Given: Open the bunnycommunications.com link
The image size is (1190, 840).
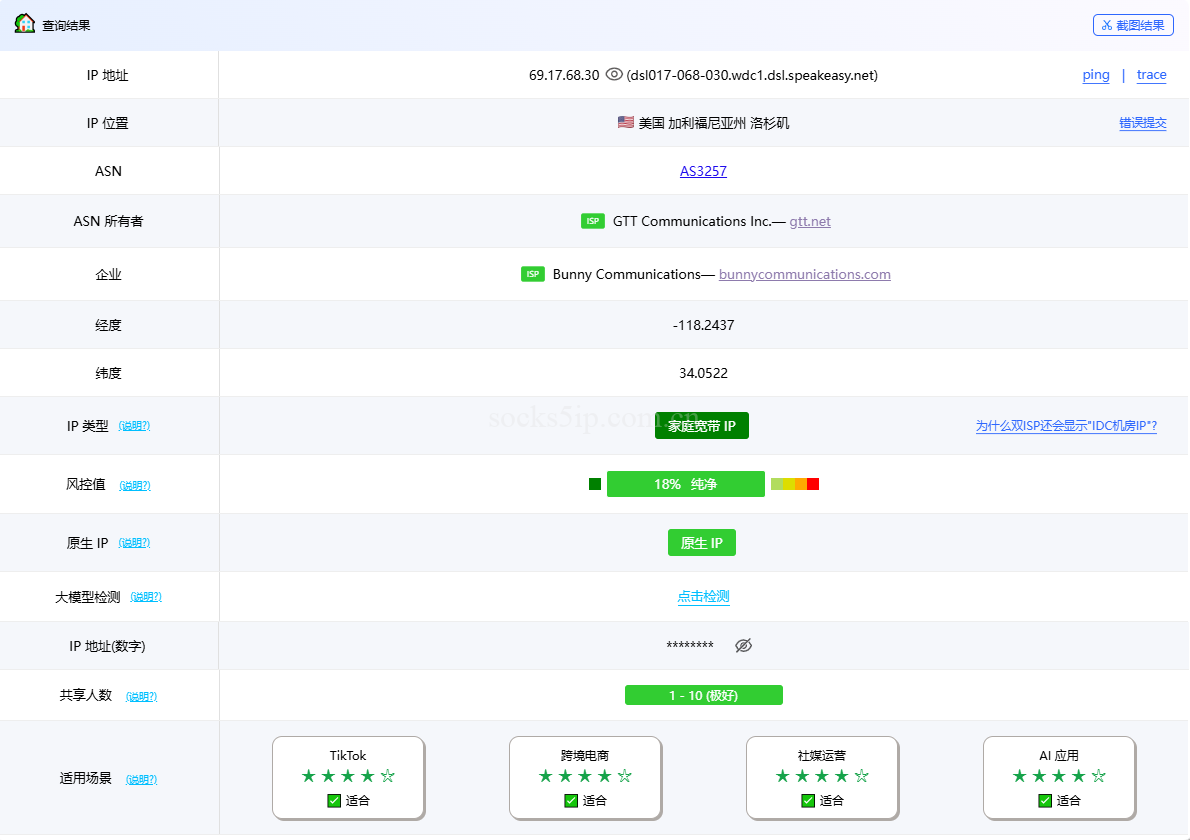Looking at the screenshot, I should click(804, 275).
